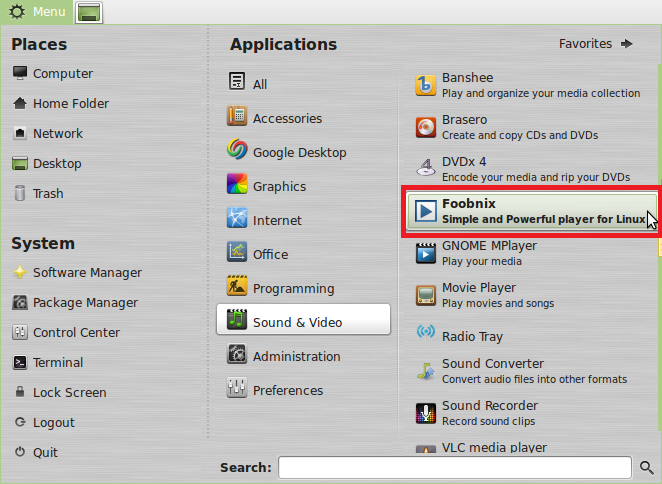The image size is (662, 484).
Task: Open GNOME MPlayer icon
Action: pyautogui.click(x=426, y=253)
